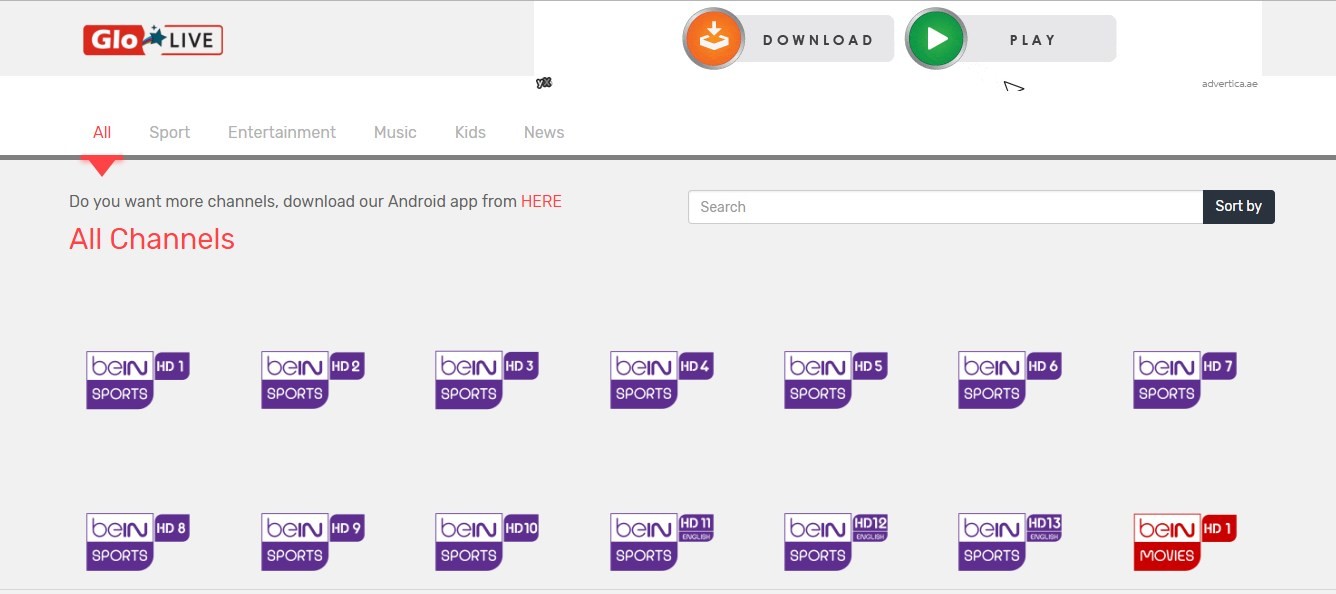Open the beIN Sports HD 4 channel
Viewport: 1336px width, 594px height.
pos(661,380)
